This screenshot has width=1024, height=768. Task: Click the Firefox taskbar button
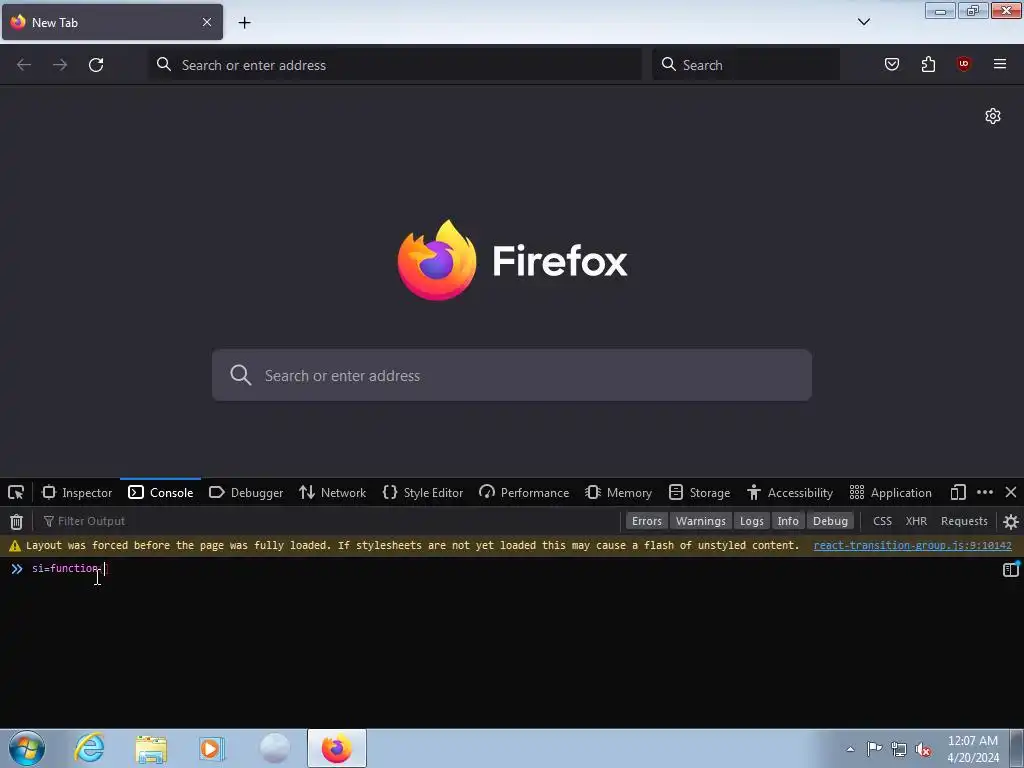click(337, 748)
